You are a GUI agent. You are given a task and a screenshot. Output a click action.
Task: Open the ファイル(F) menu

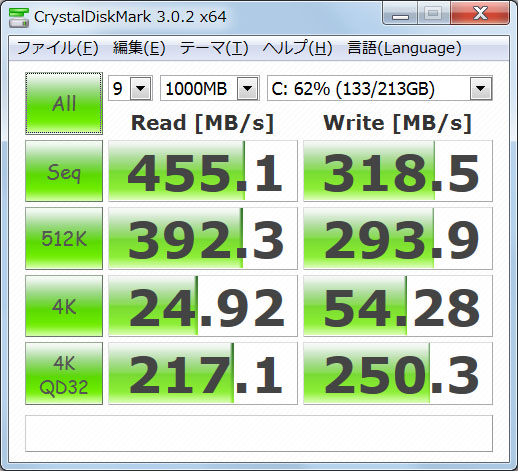[57, 48]
